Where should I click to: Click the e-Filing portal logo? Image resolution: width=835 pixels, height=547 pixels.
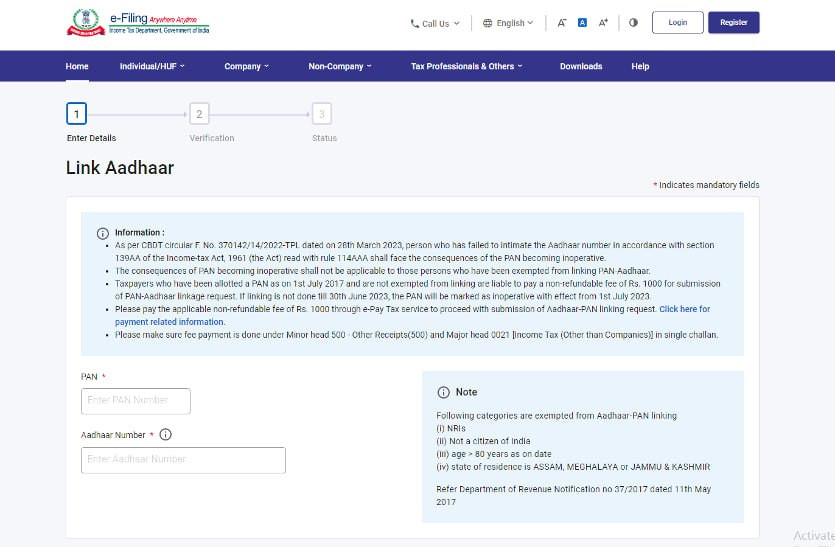click(138, 22)
